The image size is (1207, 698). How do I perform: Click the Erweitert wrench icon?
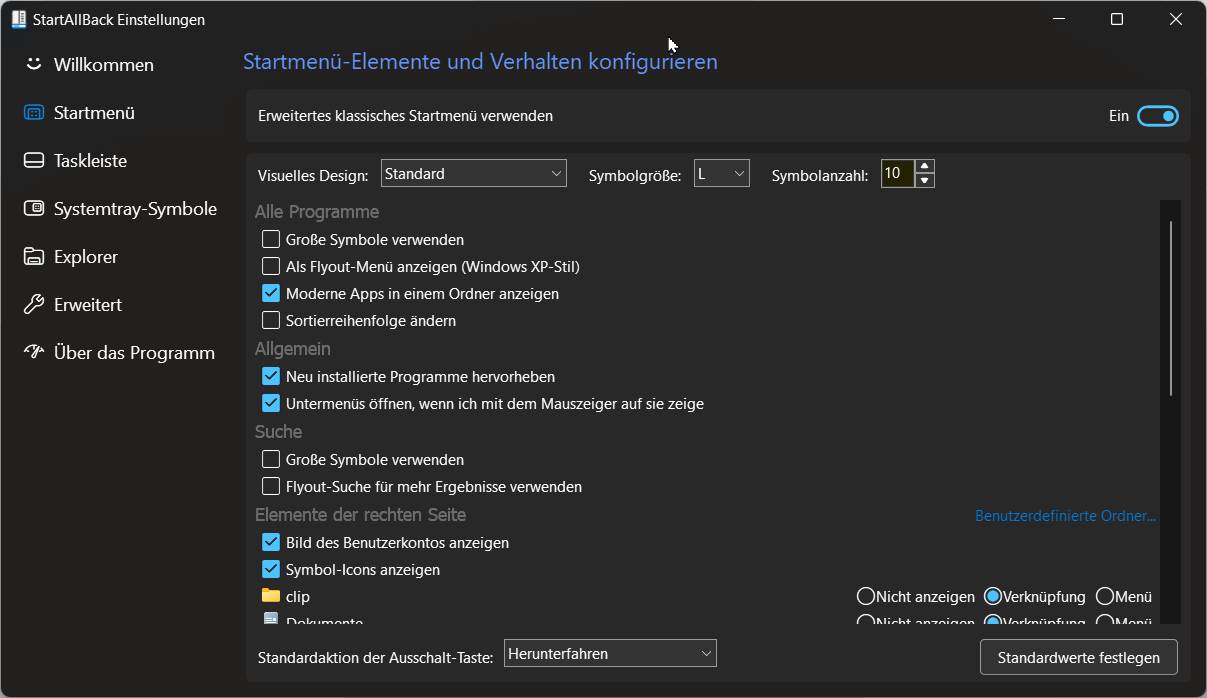pos(34,305)
